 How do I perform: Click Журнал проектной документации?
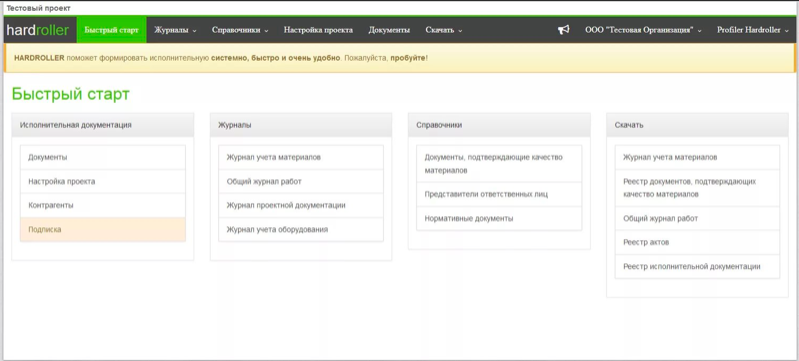point(301,205)
